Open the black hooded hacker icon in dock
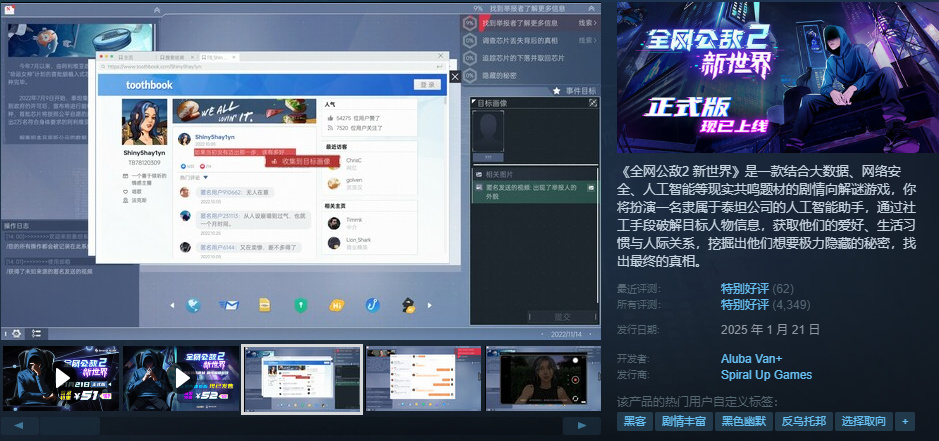 tap(408, 306)
